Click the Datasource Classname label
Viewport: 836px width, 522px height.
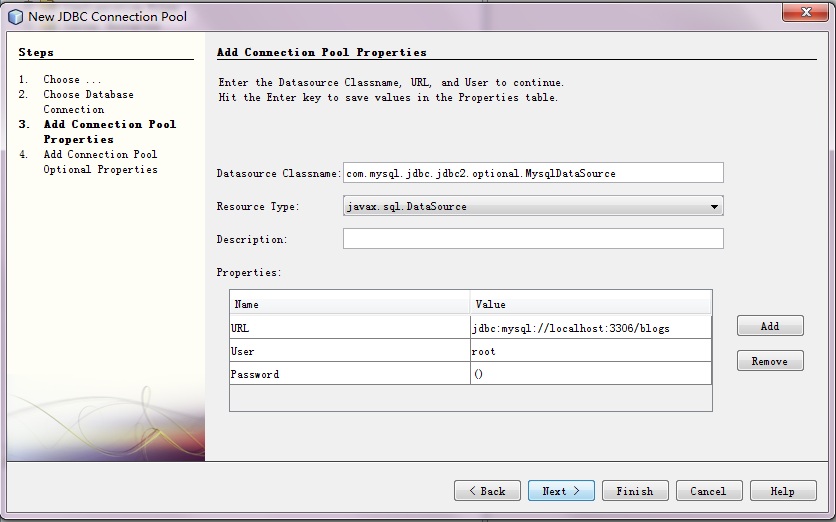click(278, 173)
